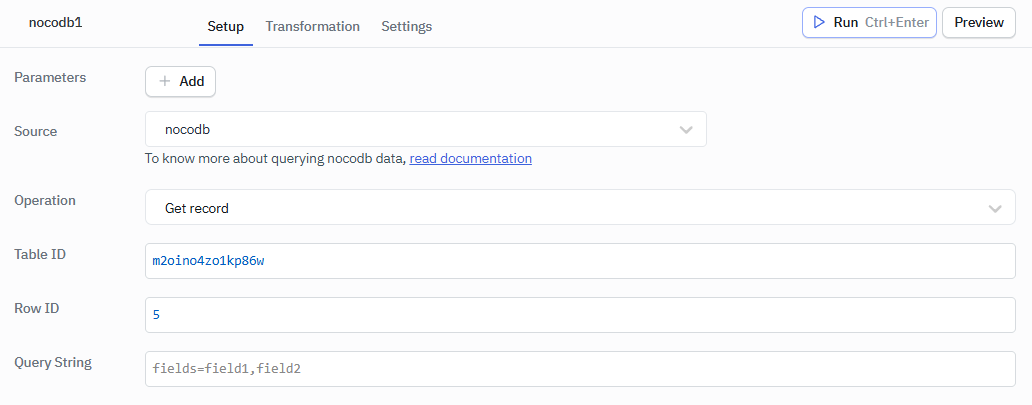Run the query with the Run button

[x=868, y=22]
